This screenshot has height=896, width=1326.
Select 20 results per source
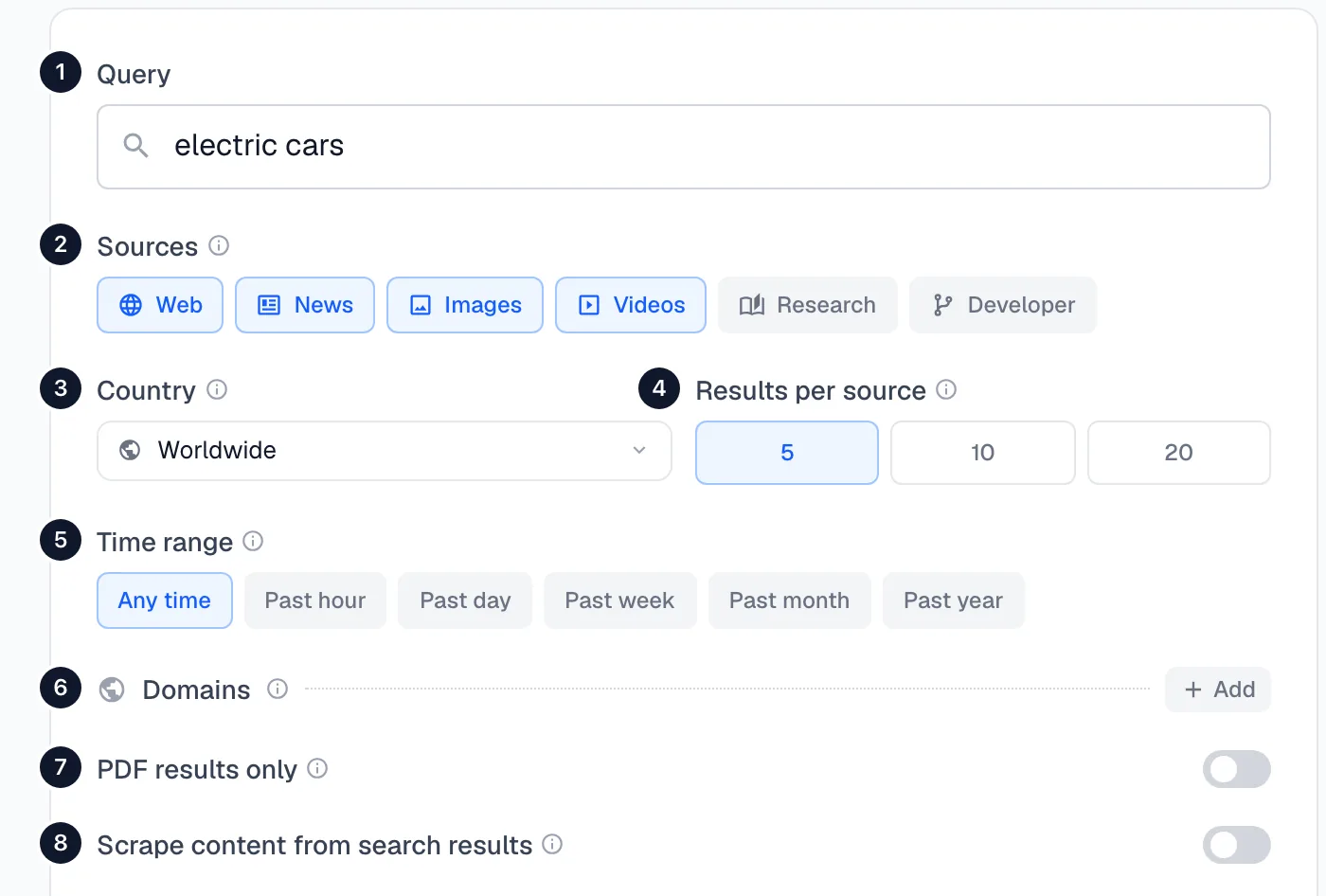(1179, 453)
